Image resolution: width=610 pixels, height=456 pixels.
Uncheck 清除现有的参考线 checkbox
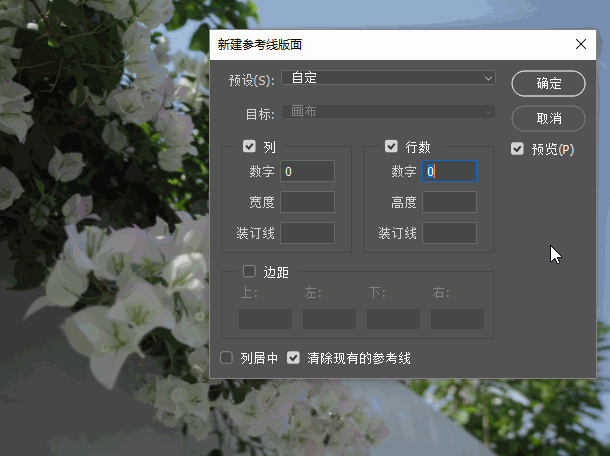[293, 358]
